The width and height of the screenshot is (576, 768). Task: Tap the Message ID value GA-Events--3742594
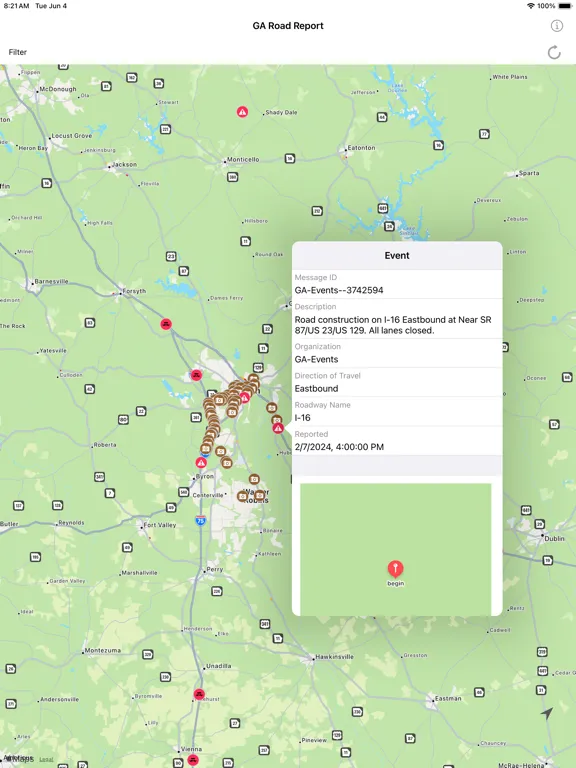coord(339,290)
